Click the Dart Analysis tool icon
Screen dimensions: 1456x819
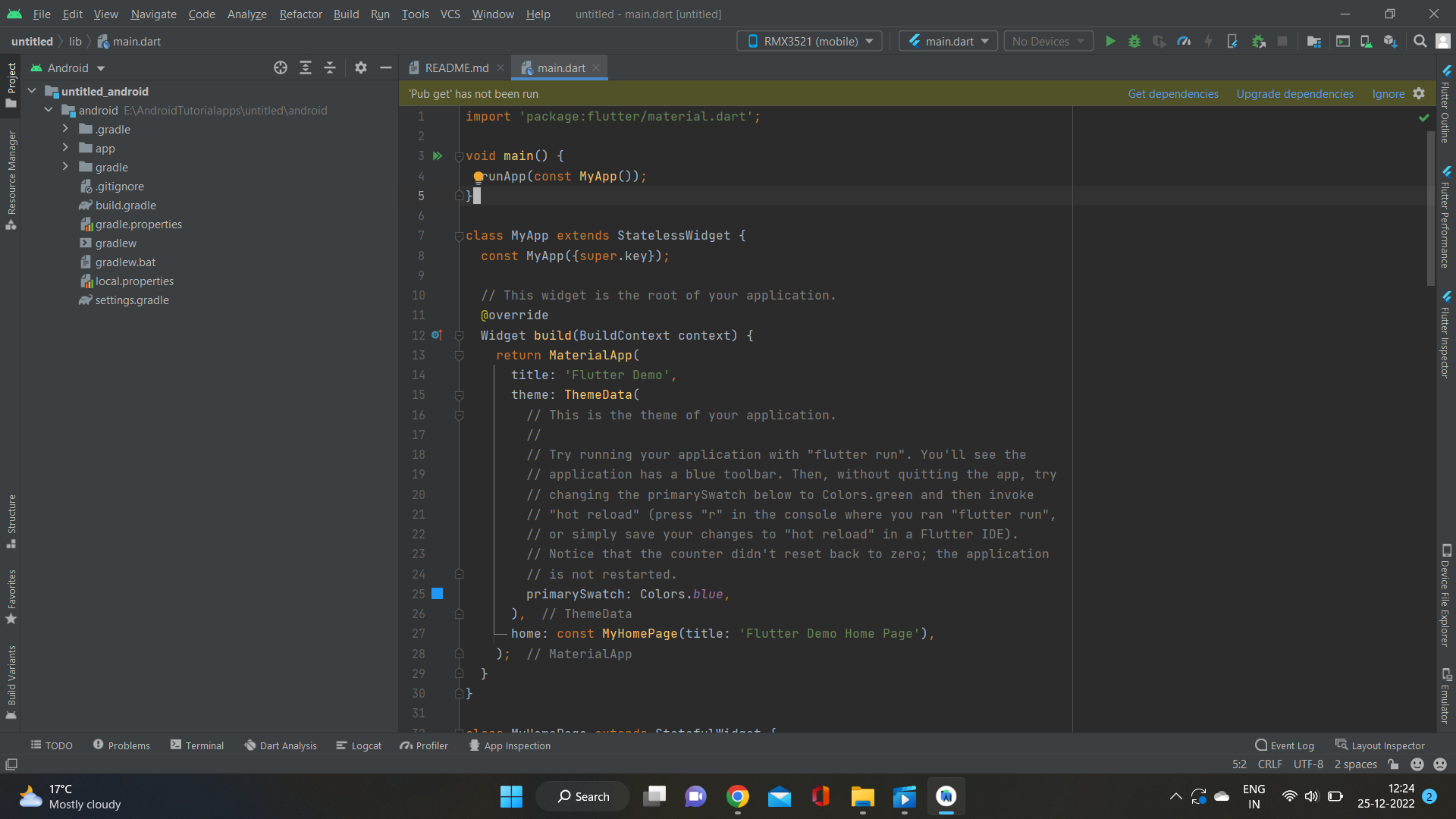[x=249, y=745]
